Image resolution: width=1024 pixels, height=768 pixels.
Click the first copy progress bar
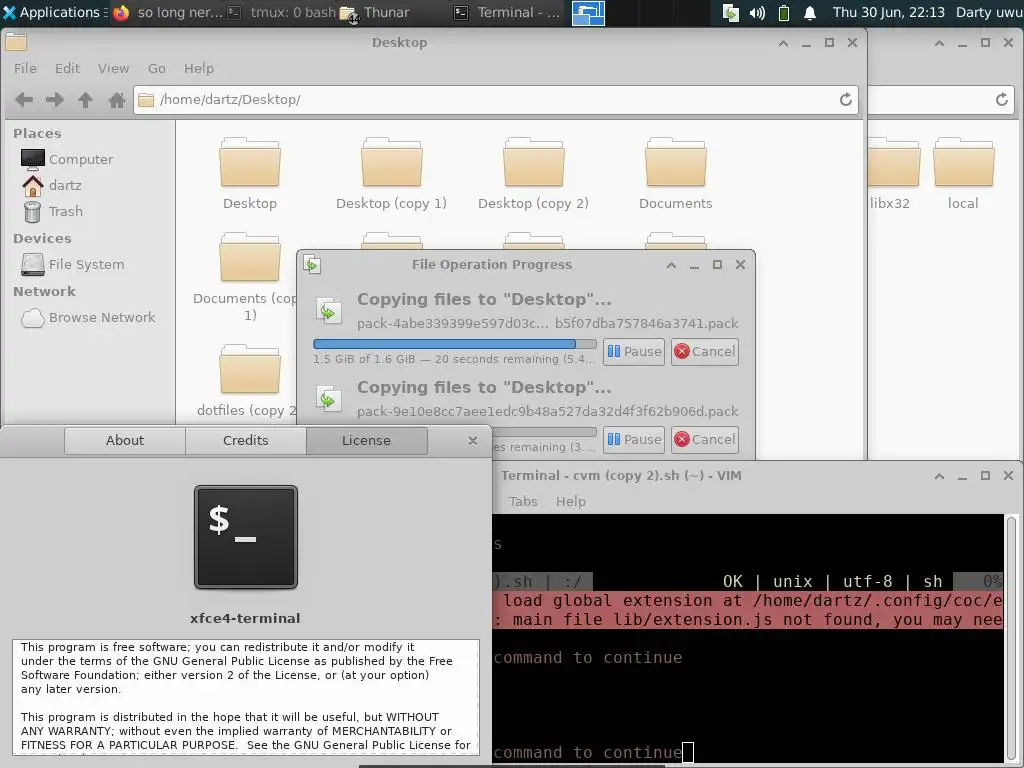455,344
